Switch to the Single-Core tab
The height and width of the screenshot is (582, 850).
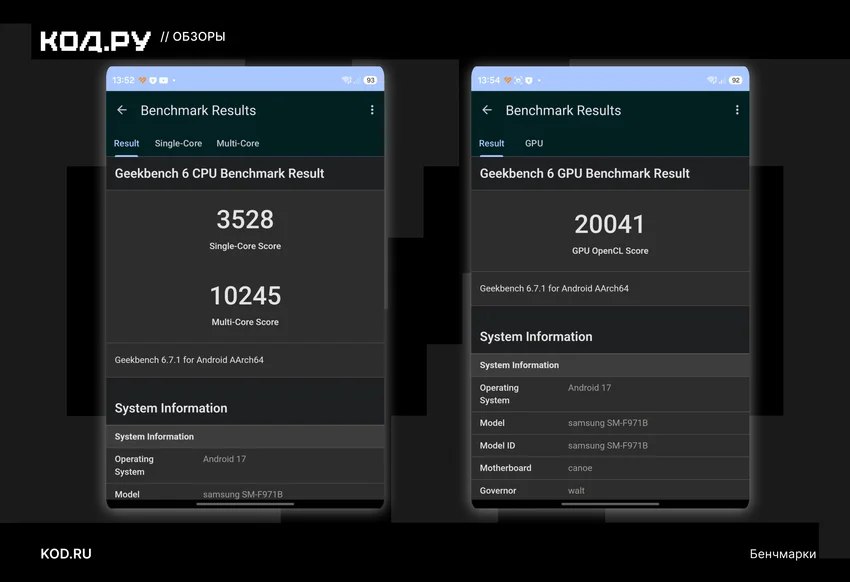178,143
